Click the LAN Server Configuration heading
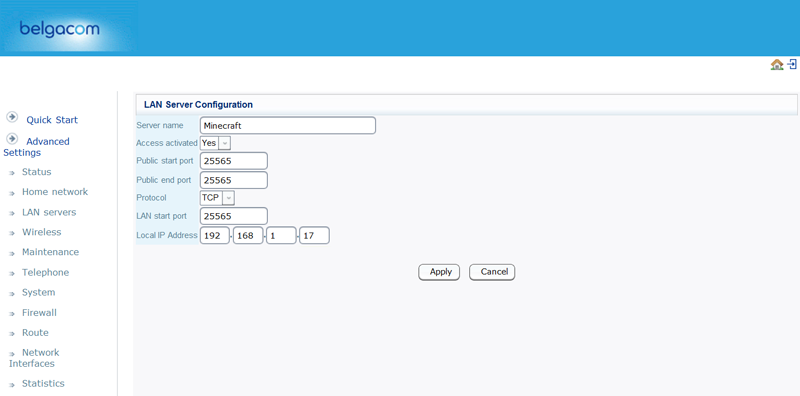Image resolution: width=800 pixels, height=396 pixels. pyautogui.click(x=198, y=105)
